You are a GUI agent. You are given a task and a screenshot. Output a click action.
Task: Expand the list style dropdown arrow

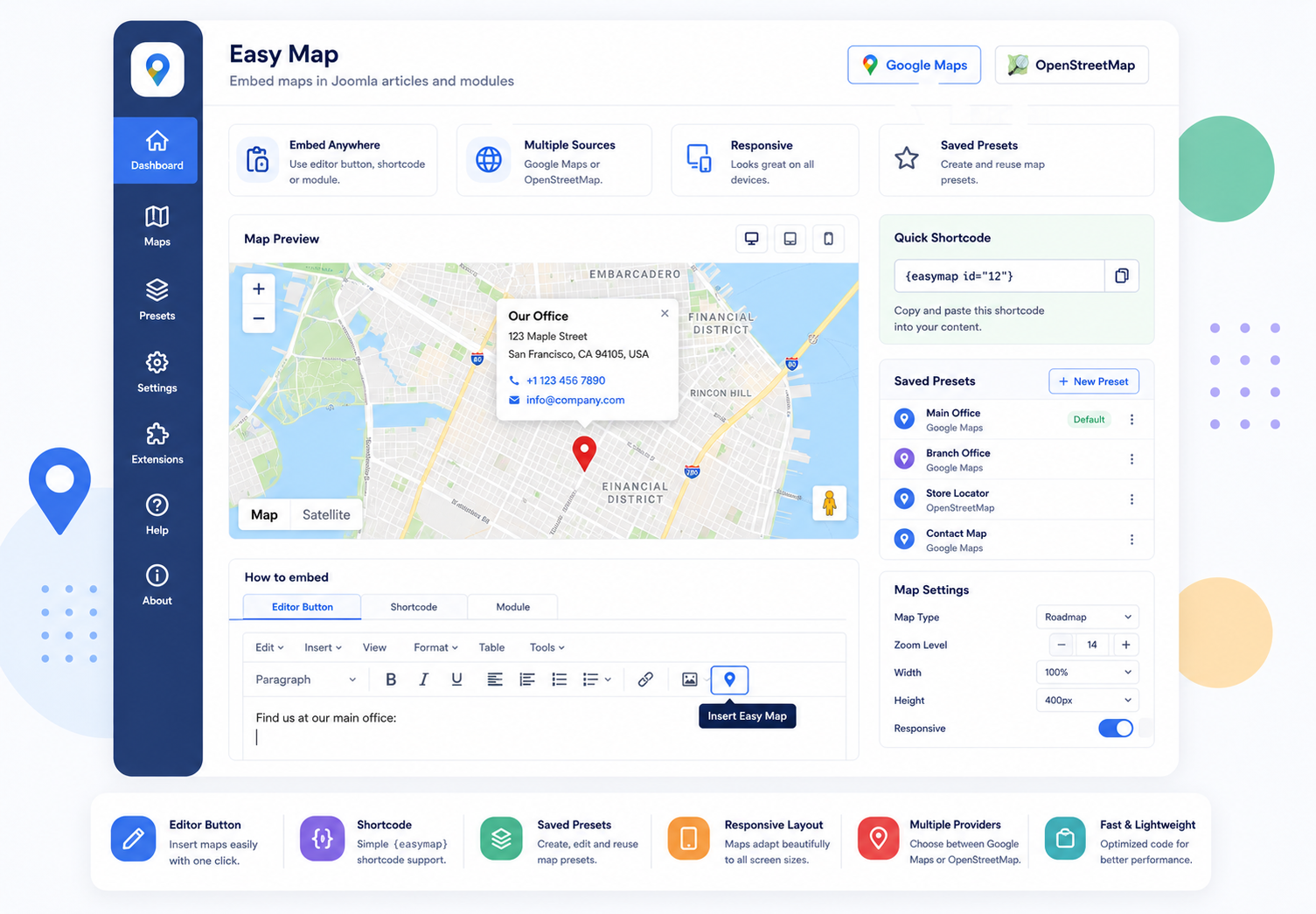pos(608,680)
